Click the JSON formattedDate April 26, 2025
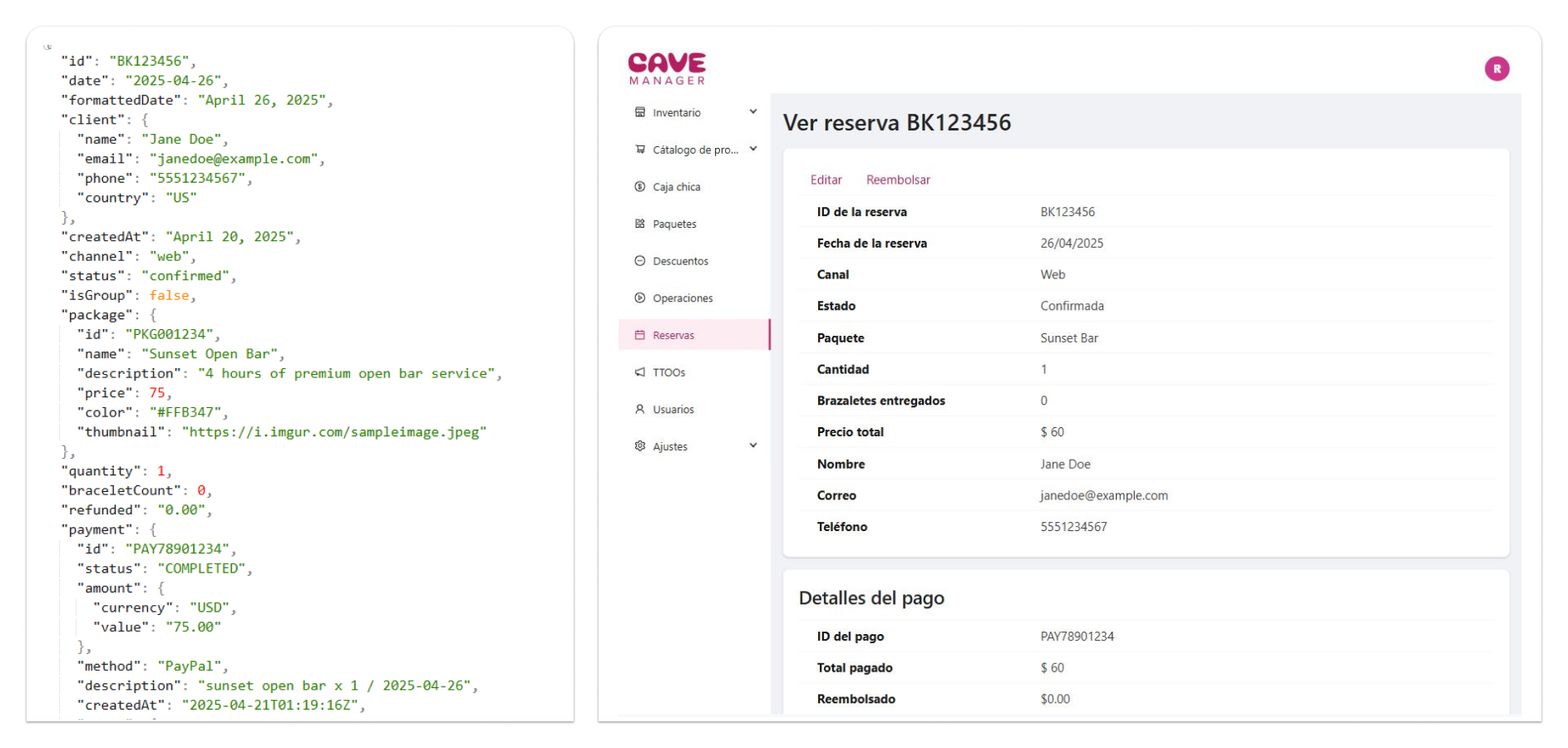This screenshot has height=748, width=1568. pos(261,100)
